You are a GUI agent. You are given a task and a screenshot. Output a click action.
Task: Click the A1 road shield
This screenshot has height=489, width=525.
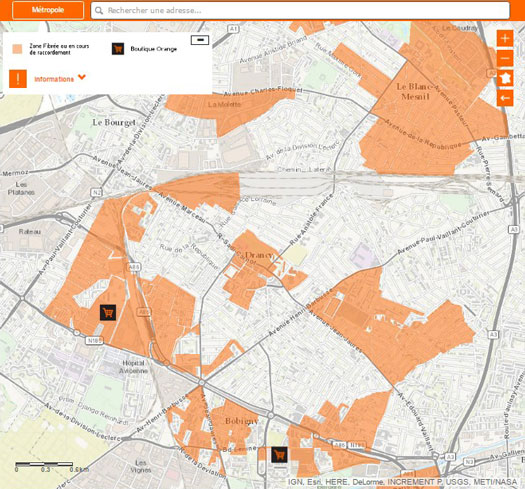click(x=233, y=29)
